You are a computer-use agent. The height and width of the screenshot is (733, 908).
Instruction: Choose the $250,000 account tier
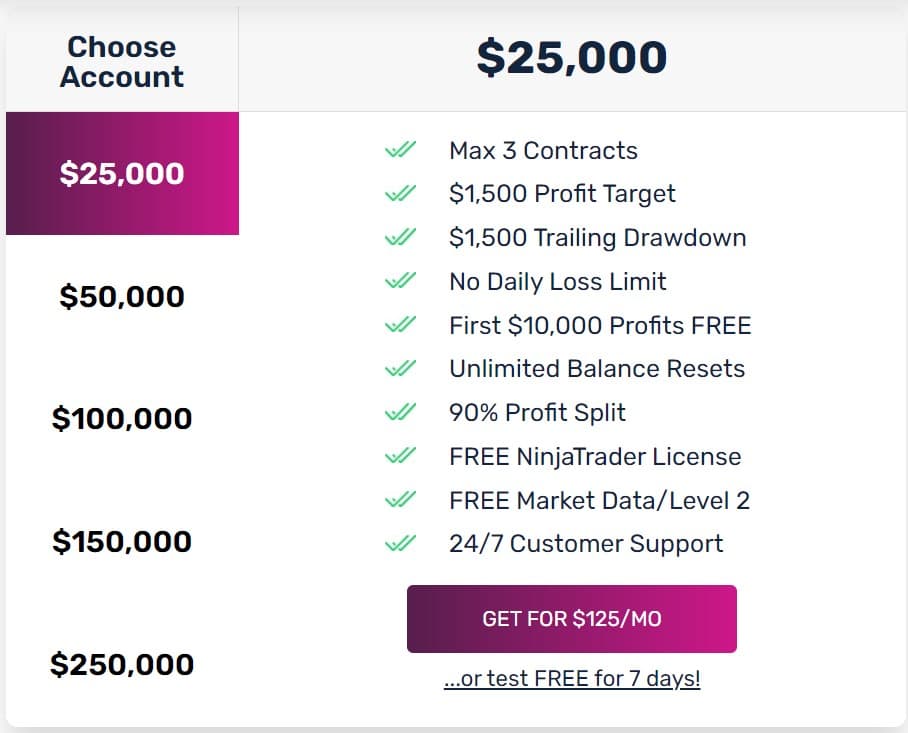pyautogui.click(x=122, y=664)
